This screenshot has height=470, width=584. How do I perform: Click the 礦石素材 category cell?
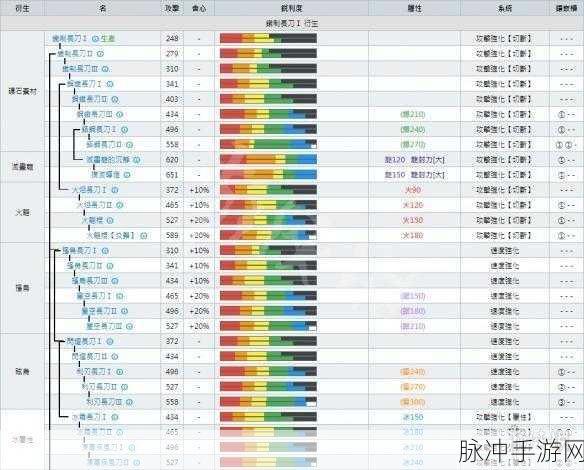[22, 91]
